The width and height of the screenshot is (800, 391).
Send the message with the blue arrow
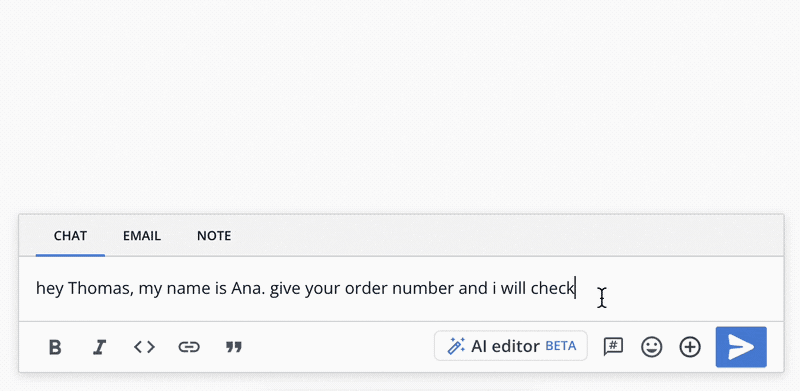741,347
